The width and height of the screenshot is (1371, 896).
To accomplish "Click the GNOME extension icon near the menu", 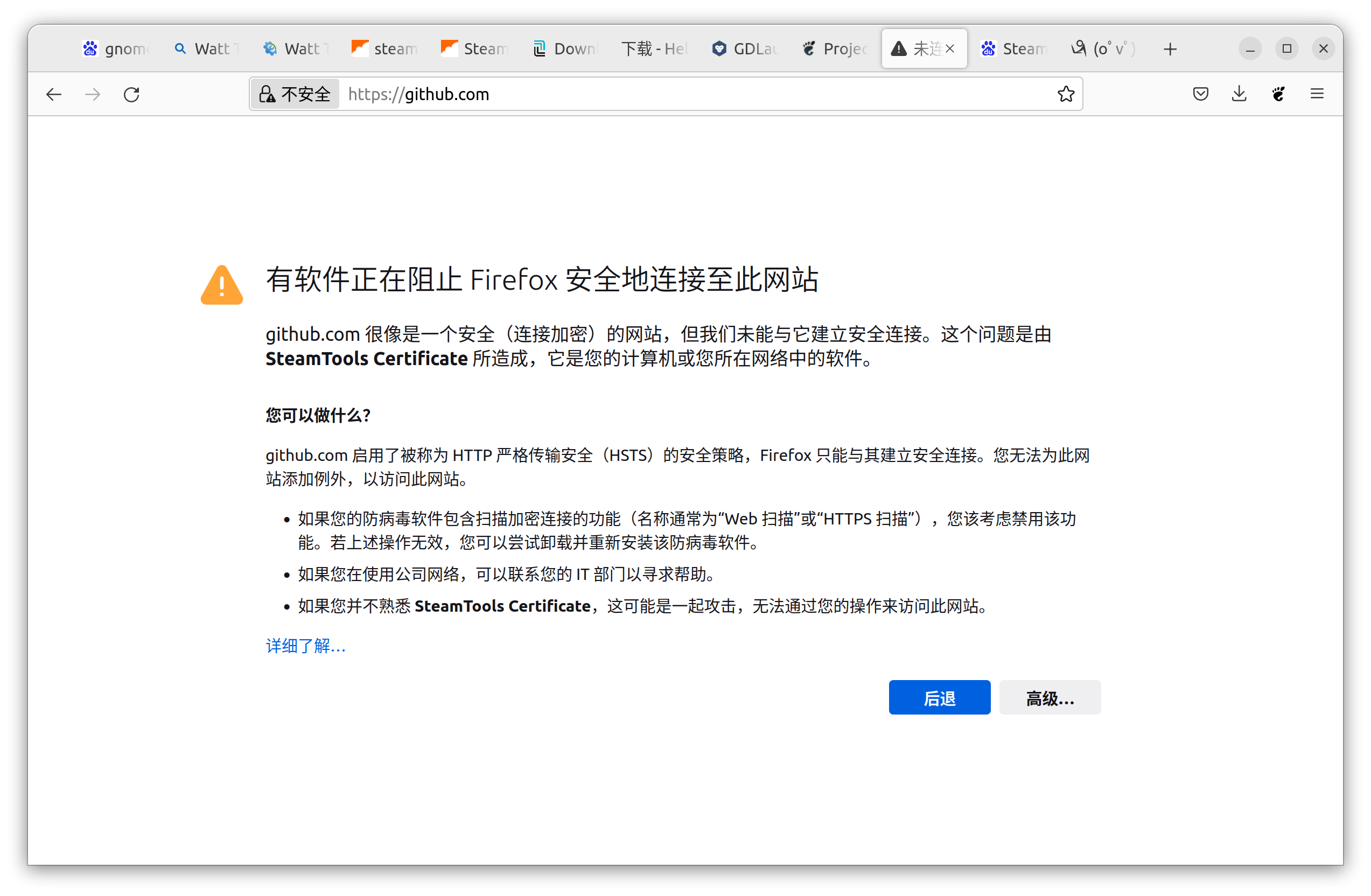I will point(1278,94).
